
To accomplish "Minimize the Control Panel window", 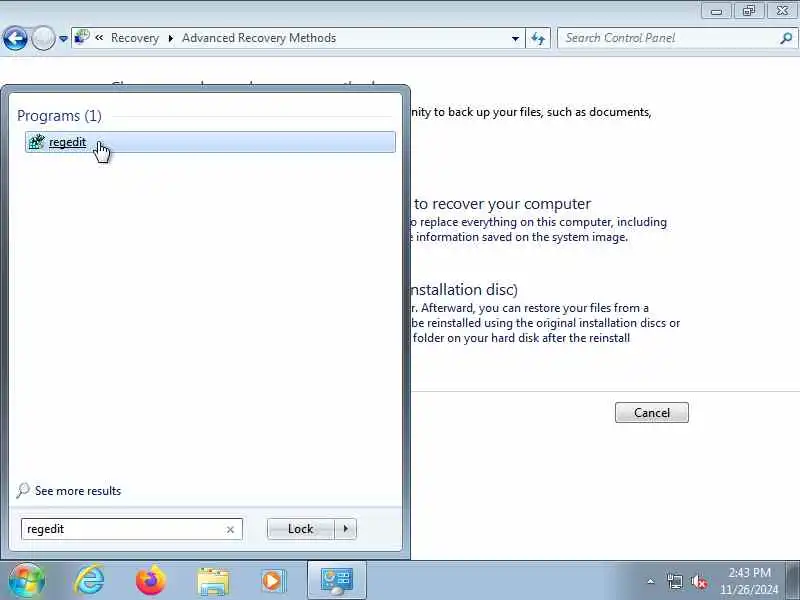I will pyautogui.click(x=716, y=11).
